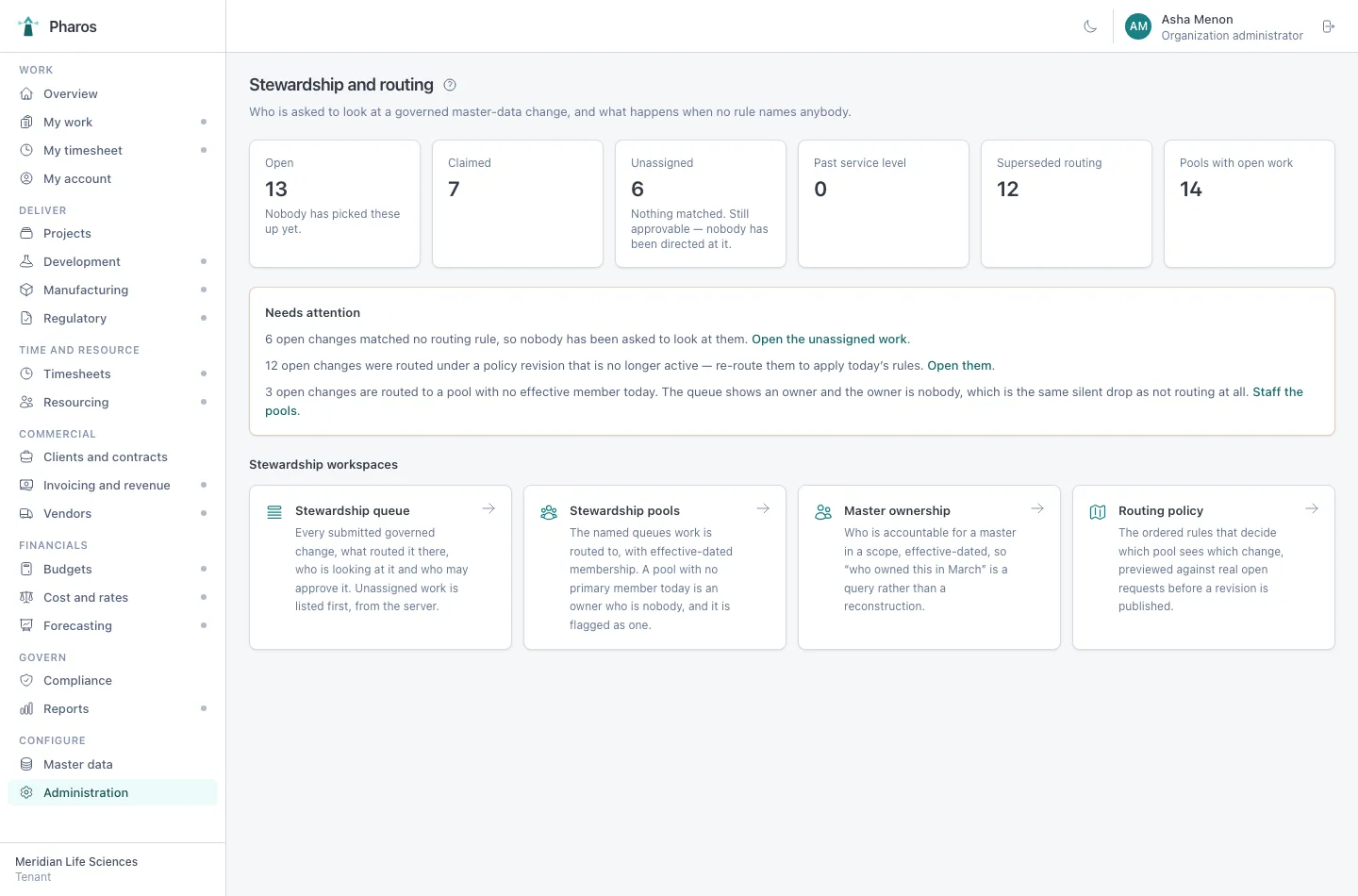Click the sign out icon

point(1329,26)
